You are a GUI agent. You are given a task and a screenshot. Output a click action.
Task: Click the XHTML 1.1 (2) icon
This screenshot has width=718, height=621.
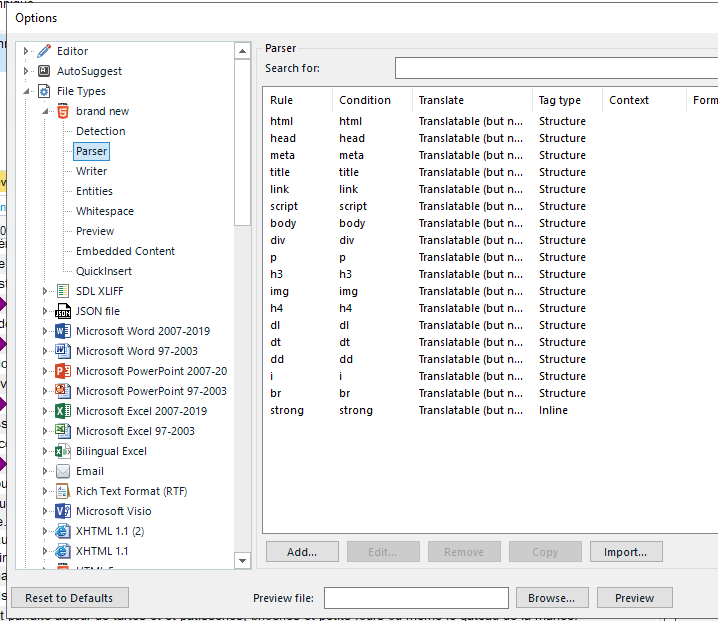63,531
